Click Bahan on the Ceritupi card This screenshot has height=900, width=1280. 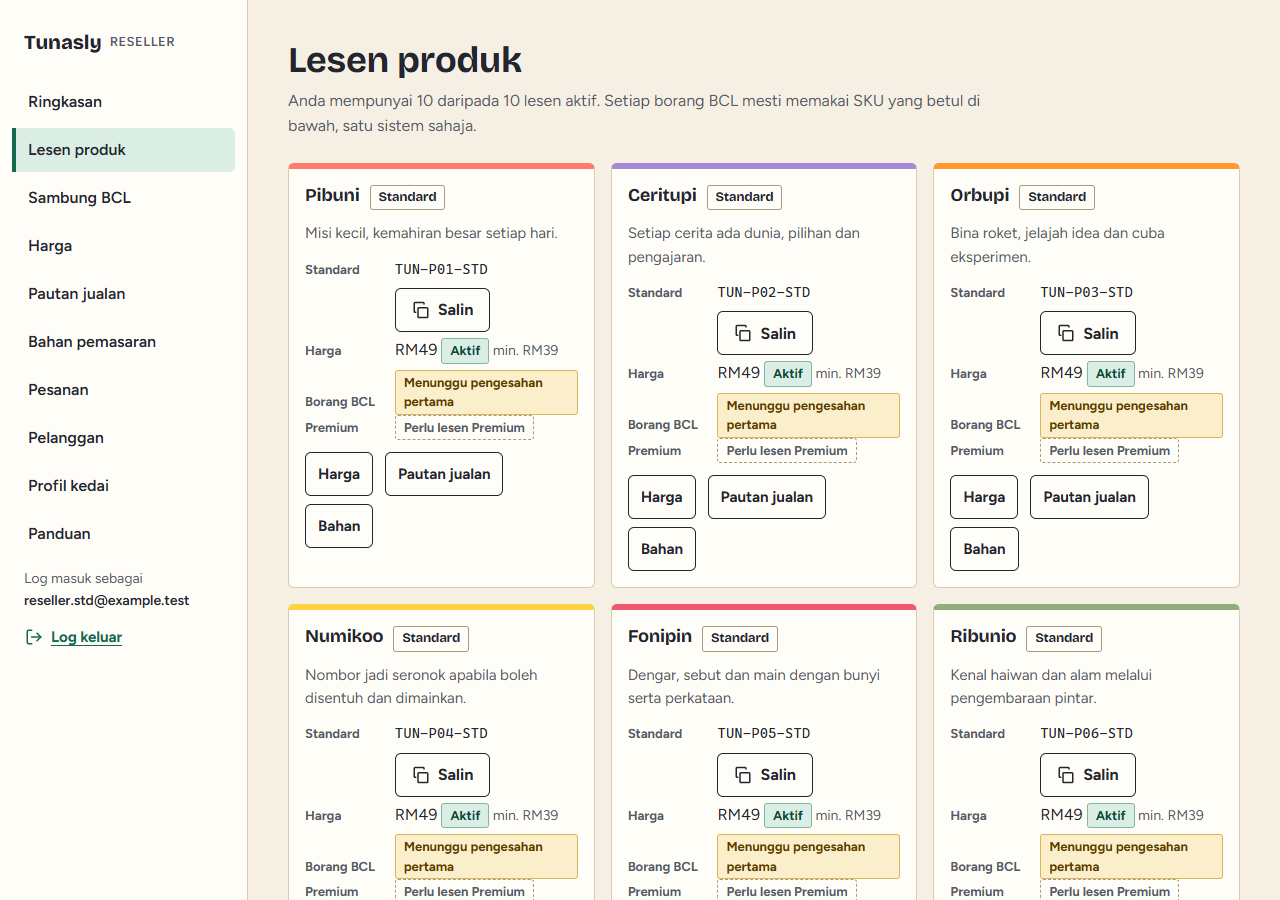[x=662, y=549]
